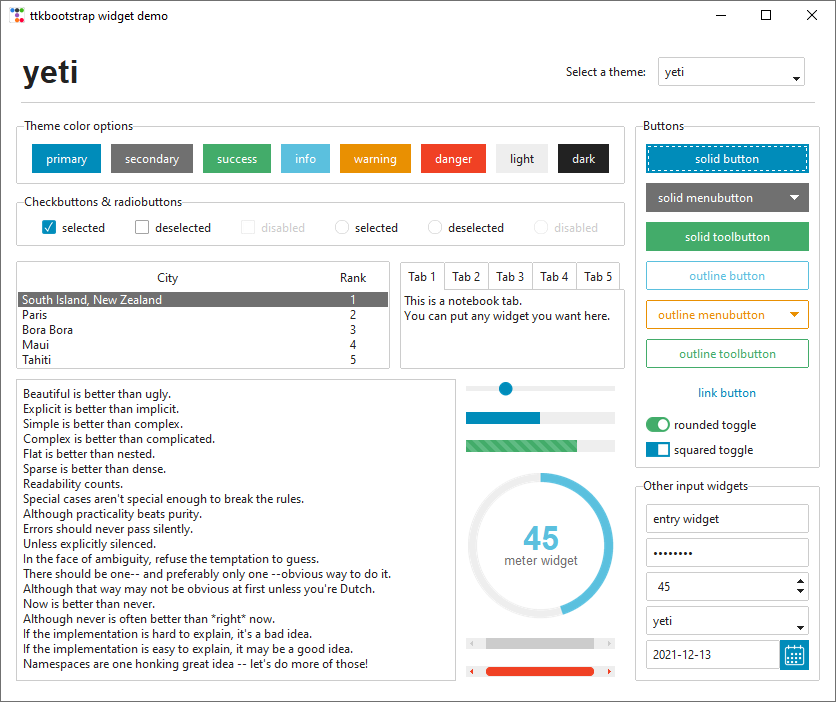Open the outline menubutton dropdown

794,315
